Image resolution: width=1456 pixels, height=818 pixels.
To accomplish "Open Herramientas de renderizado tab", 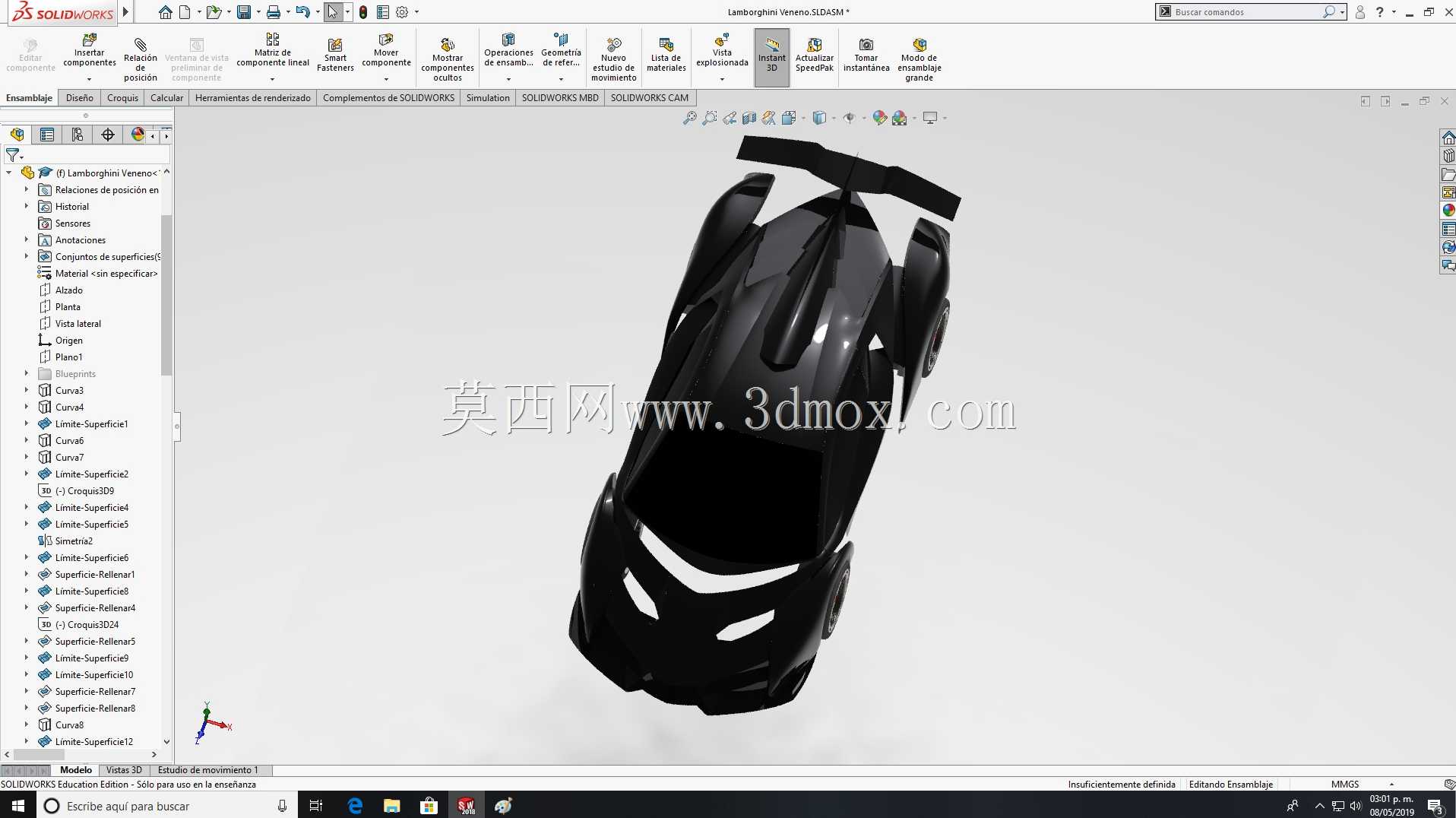I will 253,98.
